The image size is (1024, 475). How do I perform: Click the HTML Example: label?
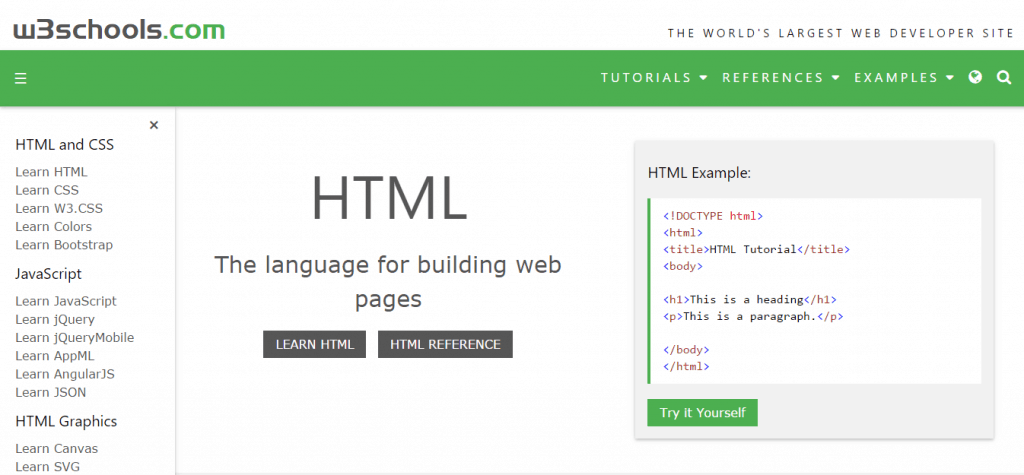click(x=699, y=173)
